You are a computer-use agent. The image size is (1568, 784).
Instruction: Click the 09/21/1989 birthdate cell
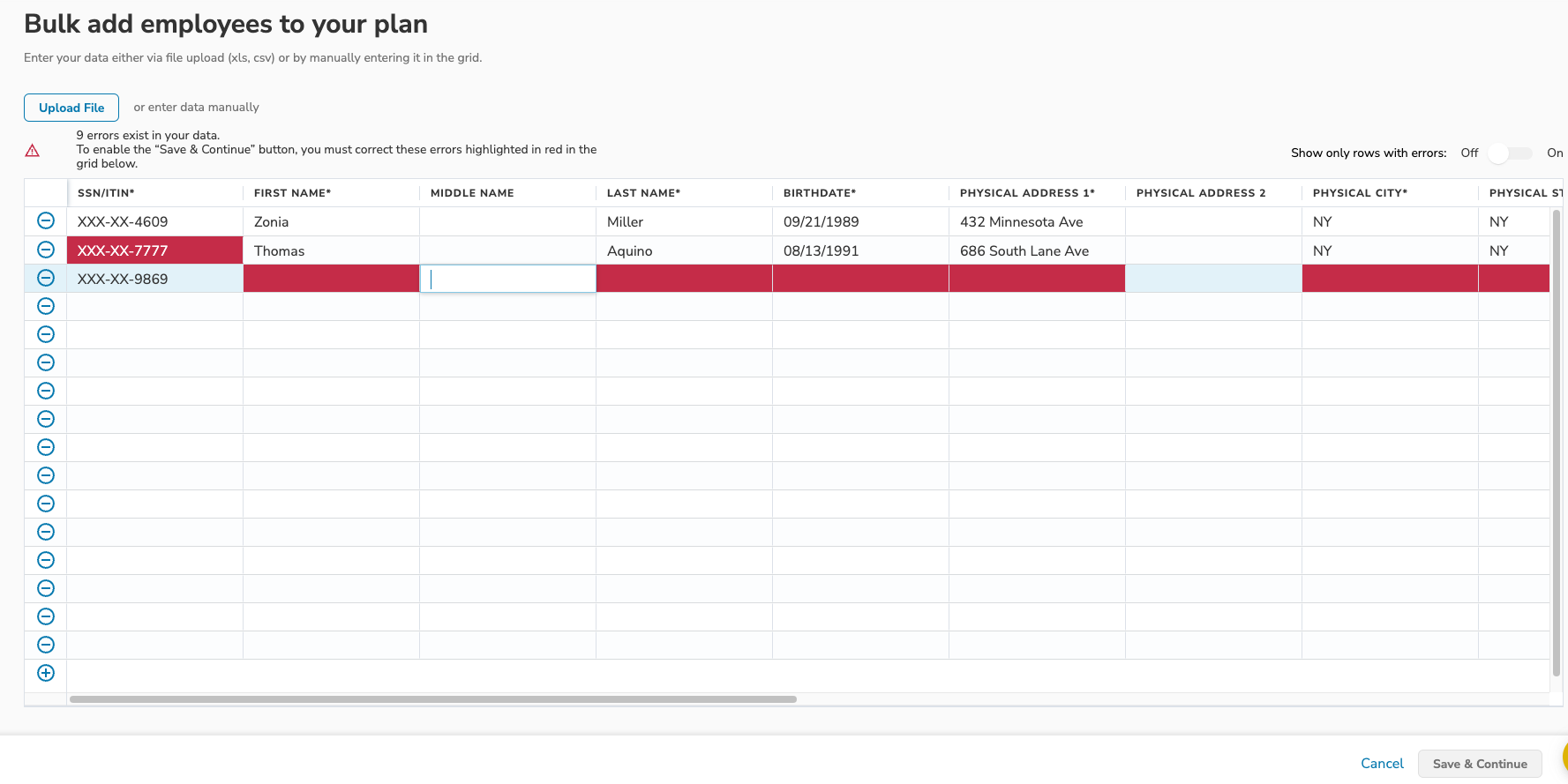coord(859,222)
